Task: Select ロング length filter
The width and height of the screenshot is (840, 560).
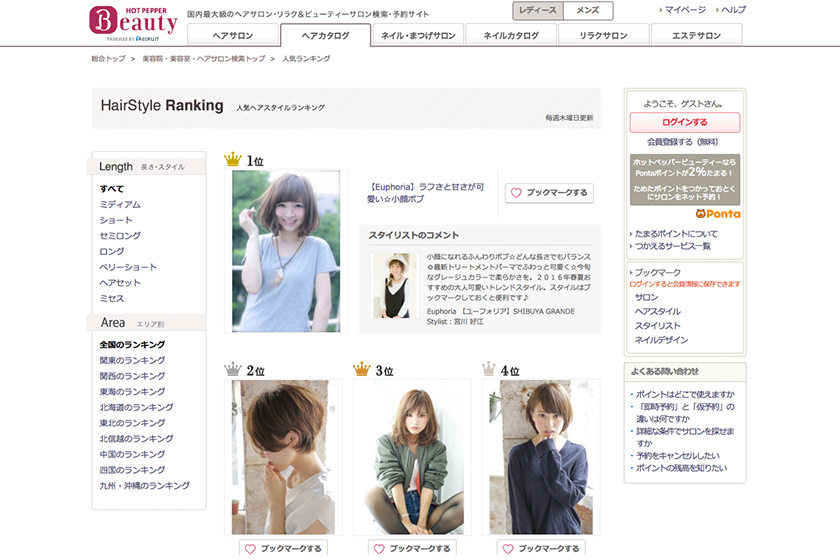Action: pyautogui.click(x=111, y=251)
